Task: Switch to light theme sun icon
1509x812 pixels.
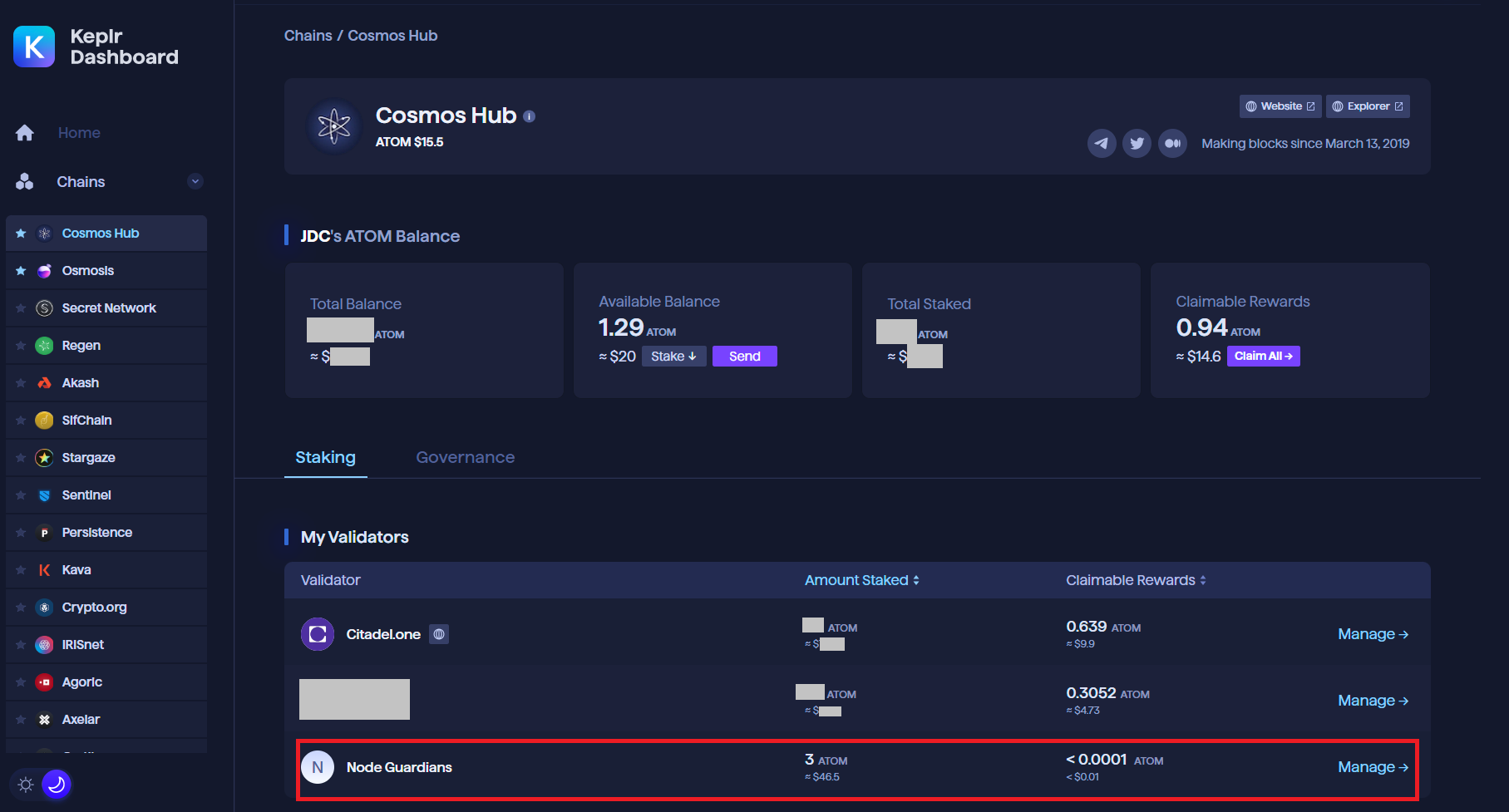Action: pos(26,785)
